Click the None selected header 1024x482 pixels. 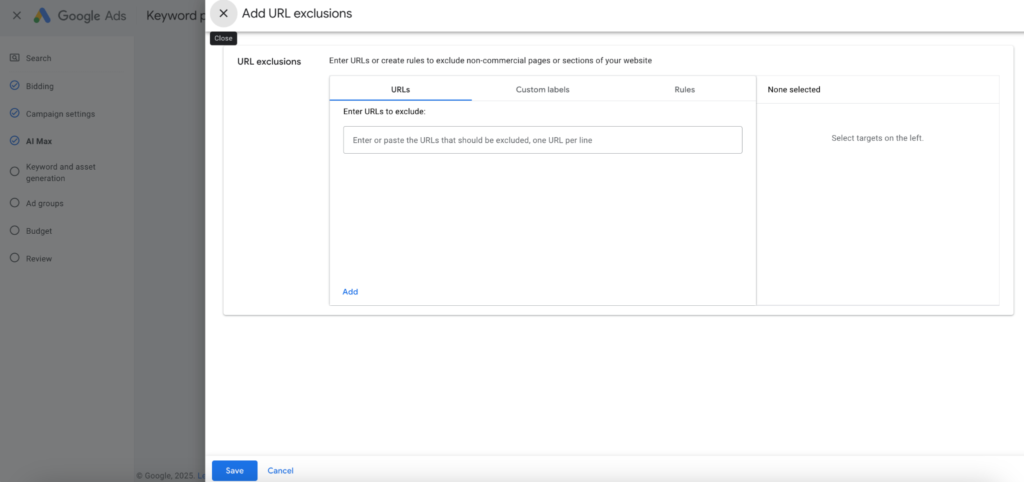point(794,89)
